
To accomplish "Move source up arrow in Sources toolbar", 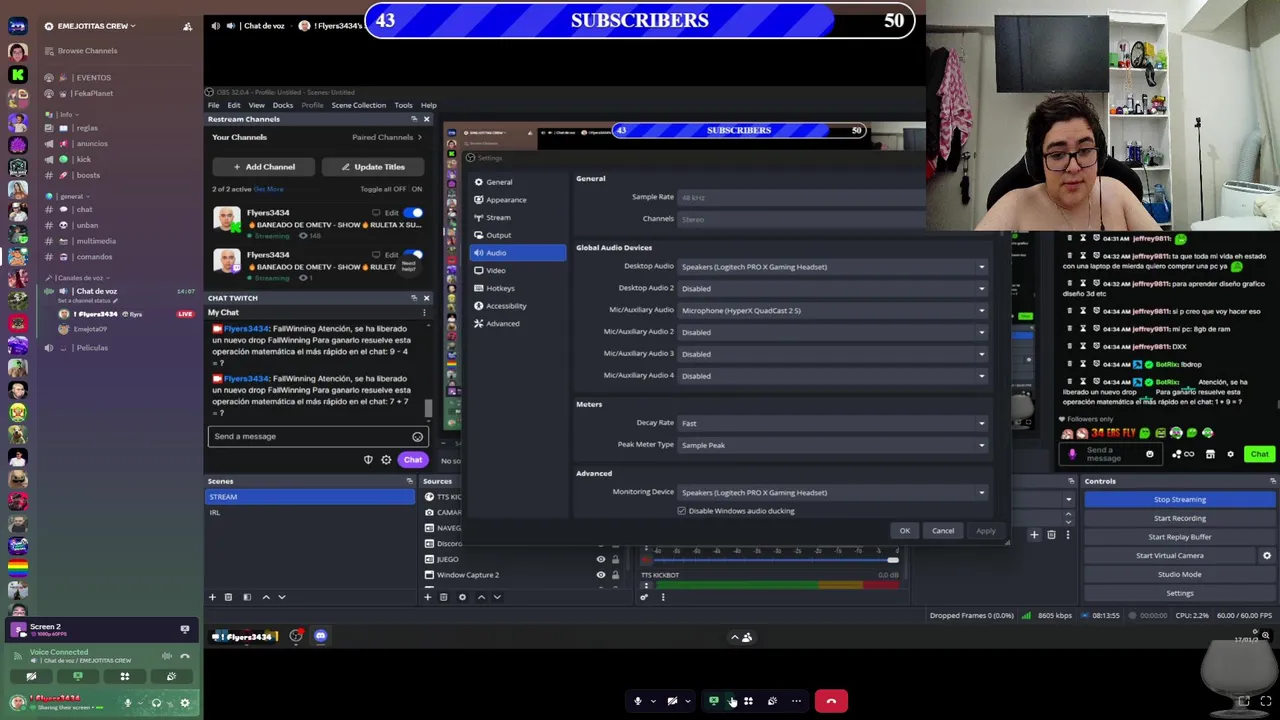I will pyautogui.click(x=481, y=597).
